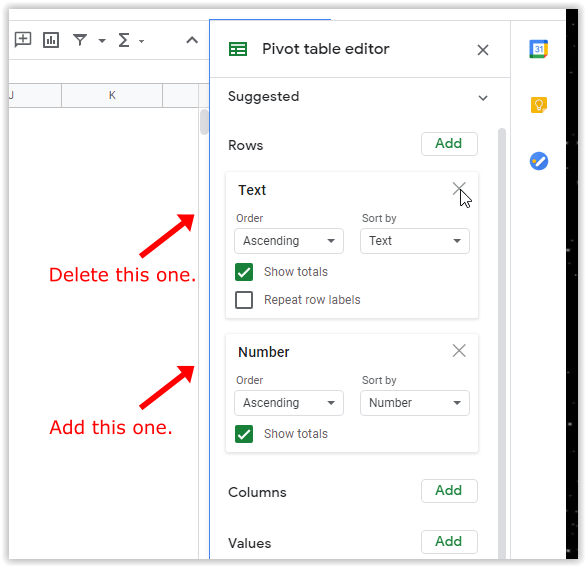
Task: Click the Rows section label
Action: point(246,145)
